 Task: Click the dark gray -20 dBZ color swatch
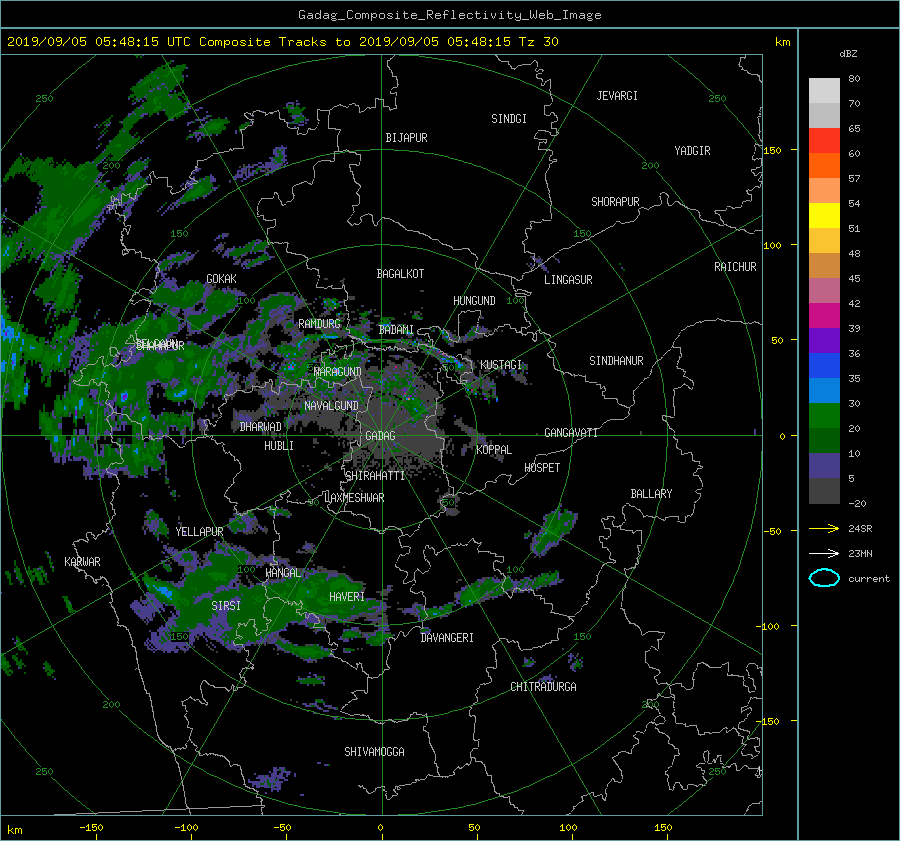pyautogui.click(x=824, y=491)
